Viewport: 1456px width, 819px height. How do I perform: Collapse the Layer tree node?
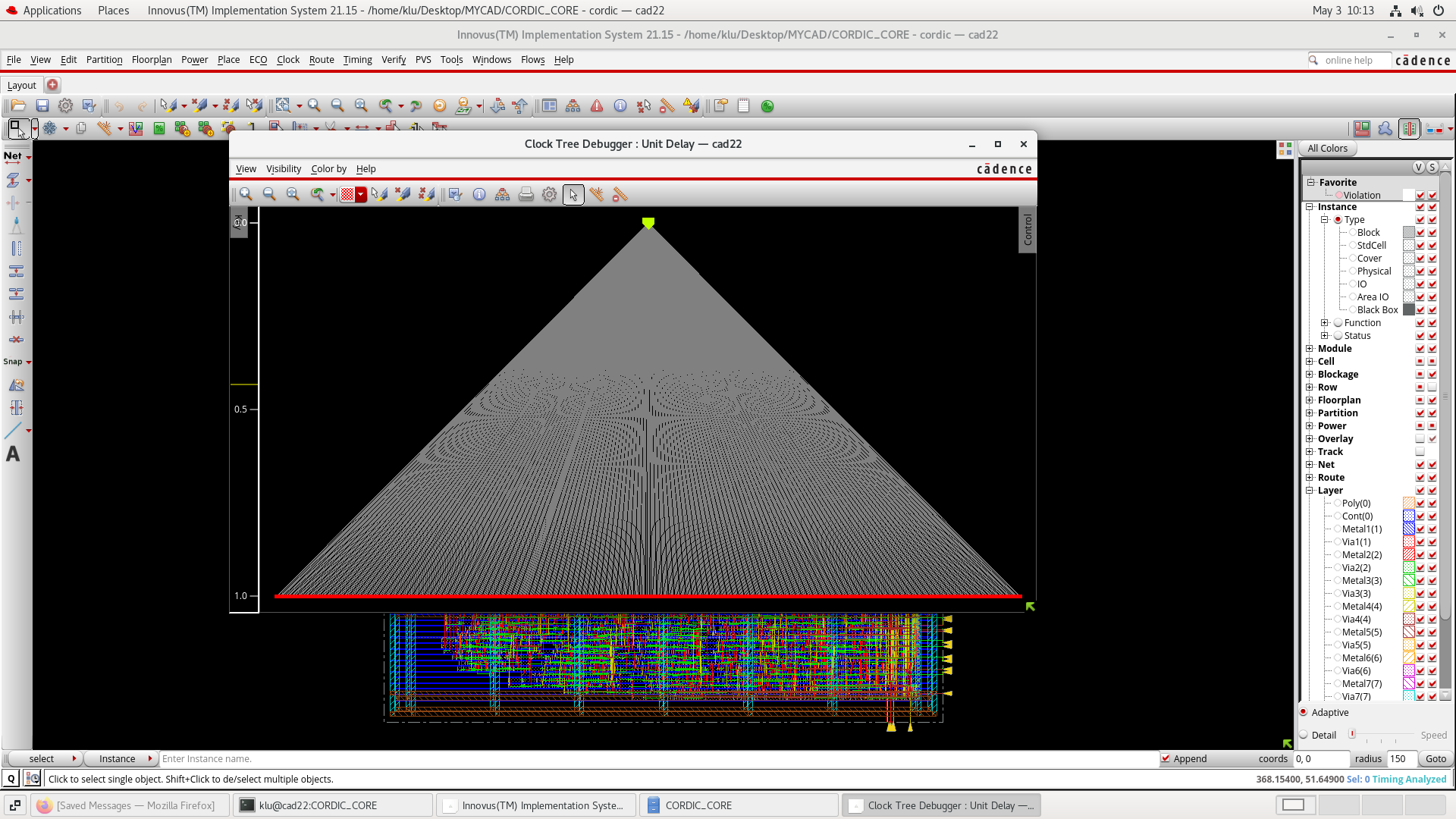(1310, 491)
